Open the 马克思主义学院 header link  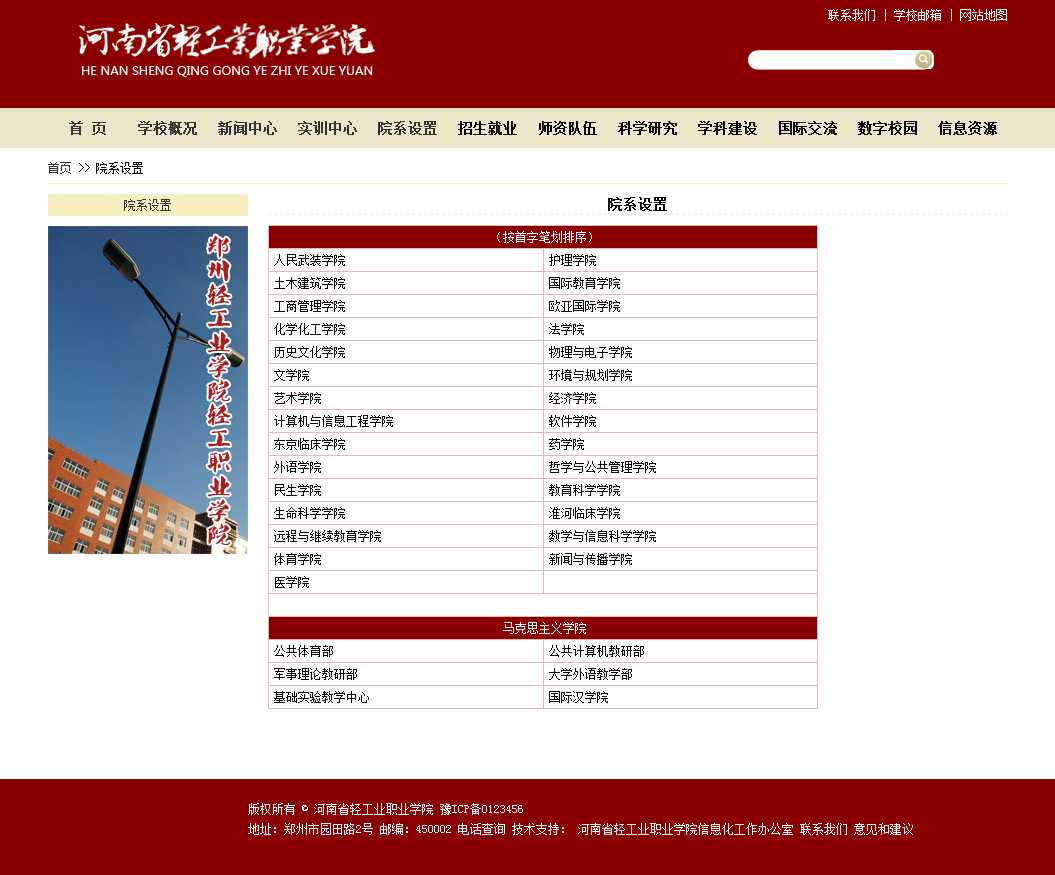543,628
